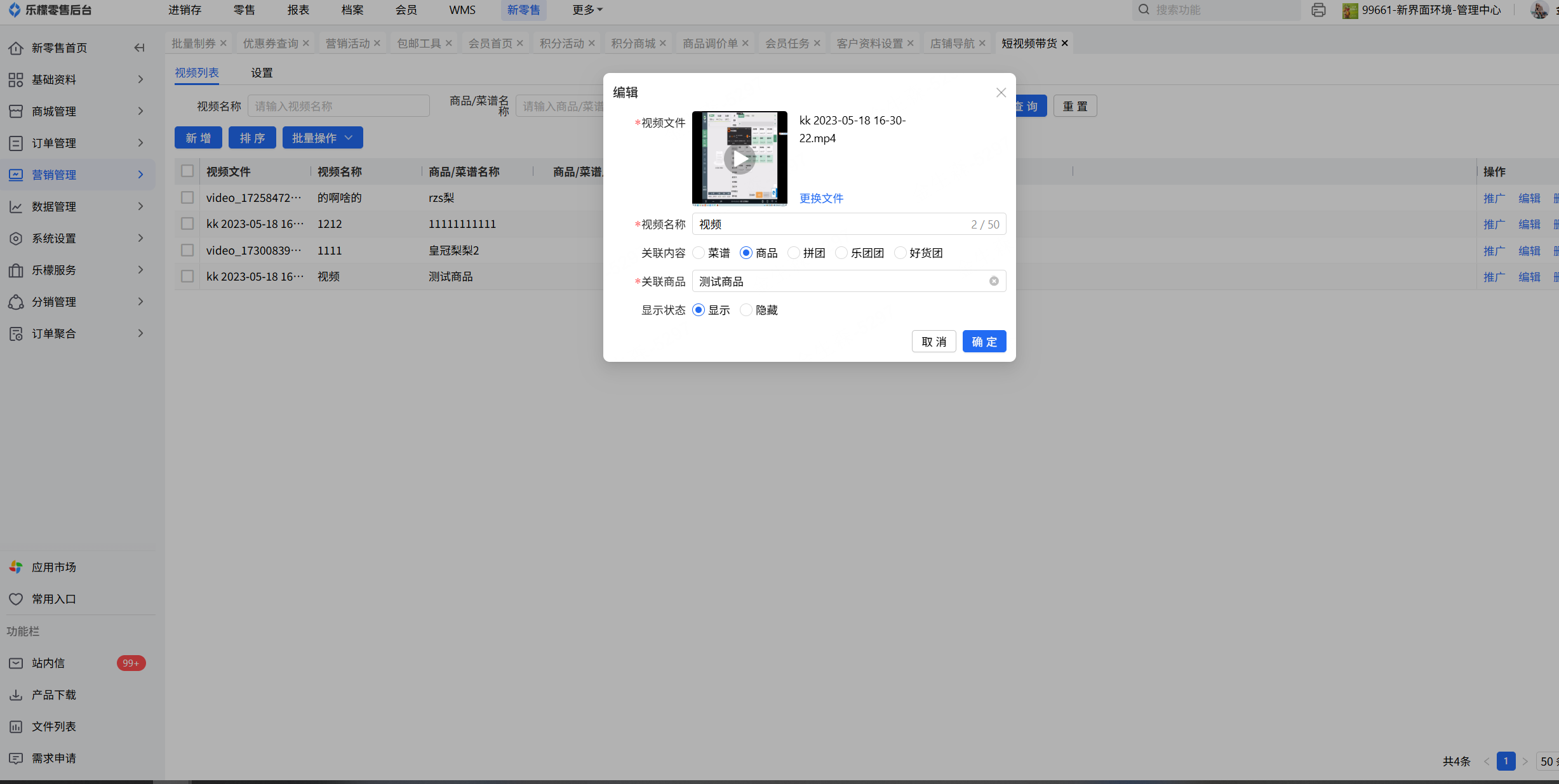Click the 确定 button in dialog
Screen dimensions: 1559x784
(x=984, y=342)
